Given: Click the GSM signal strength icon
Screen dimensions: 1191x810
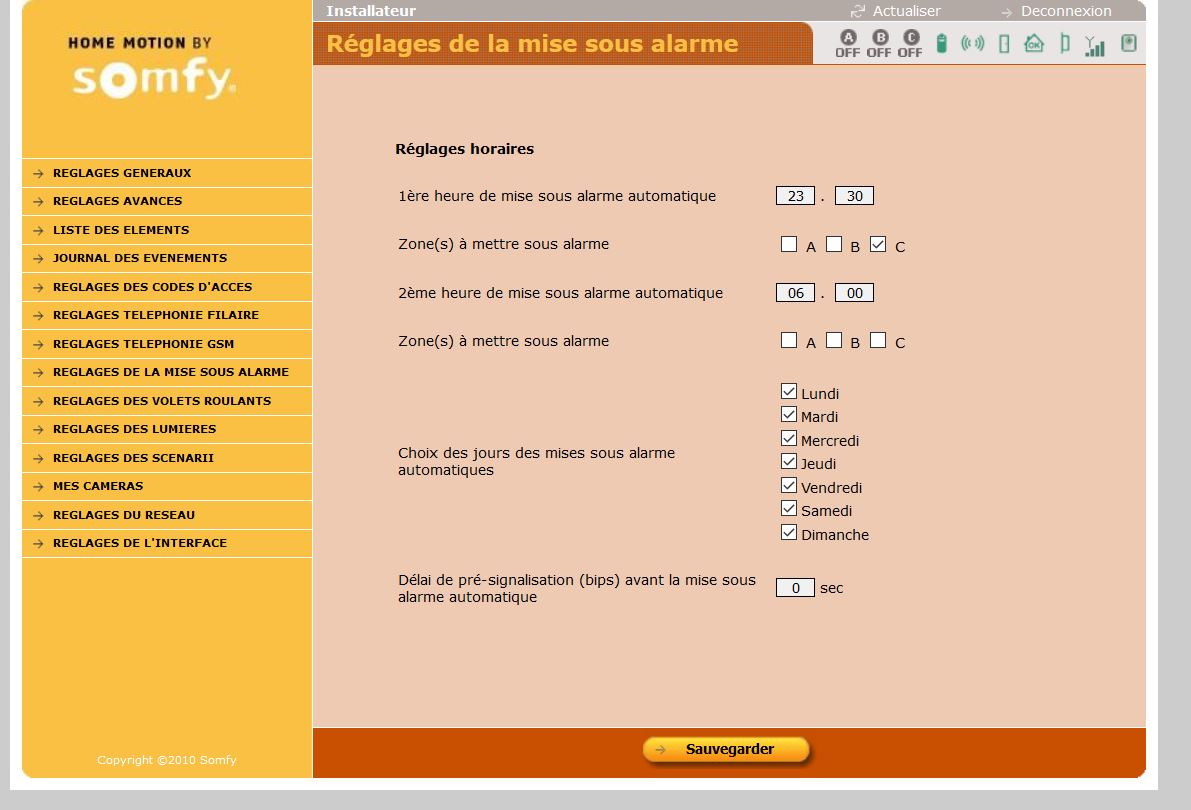Looking at the screenshot, I should coord(1096,45).
